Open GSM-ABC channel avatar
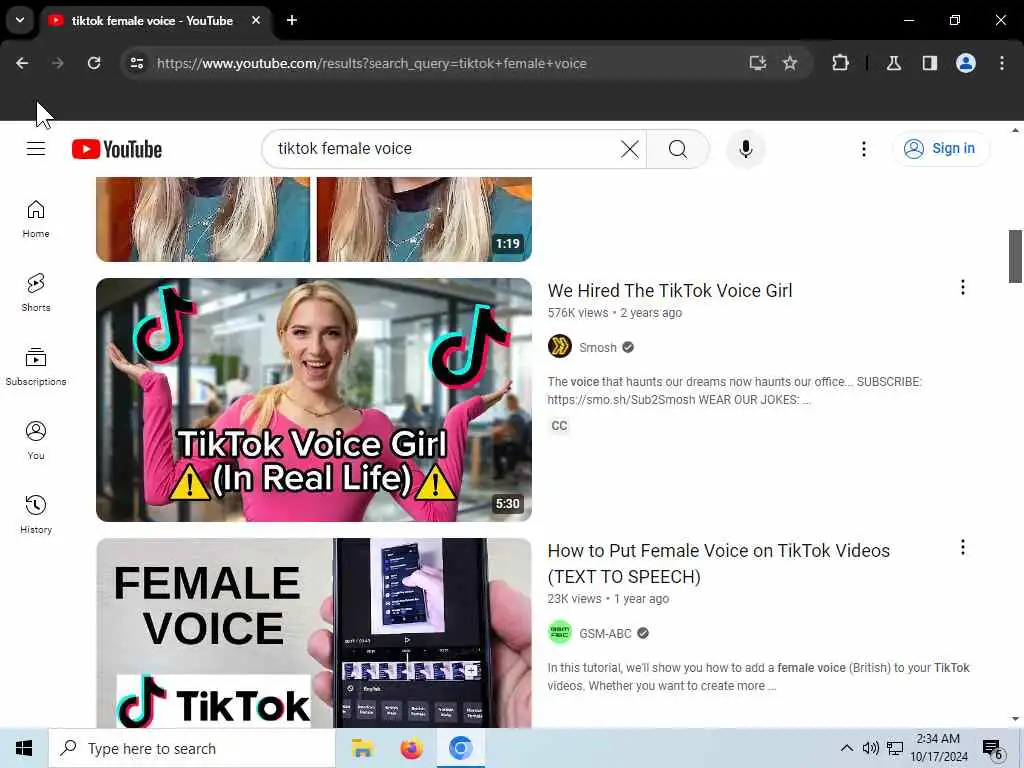1024x768 pixels. click(x=560, y=633)
